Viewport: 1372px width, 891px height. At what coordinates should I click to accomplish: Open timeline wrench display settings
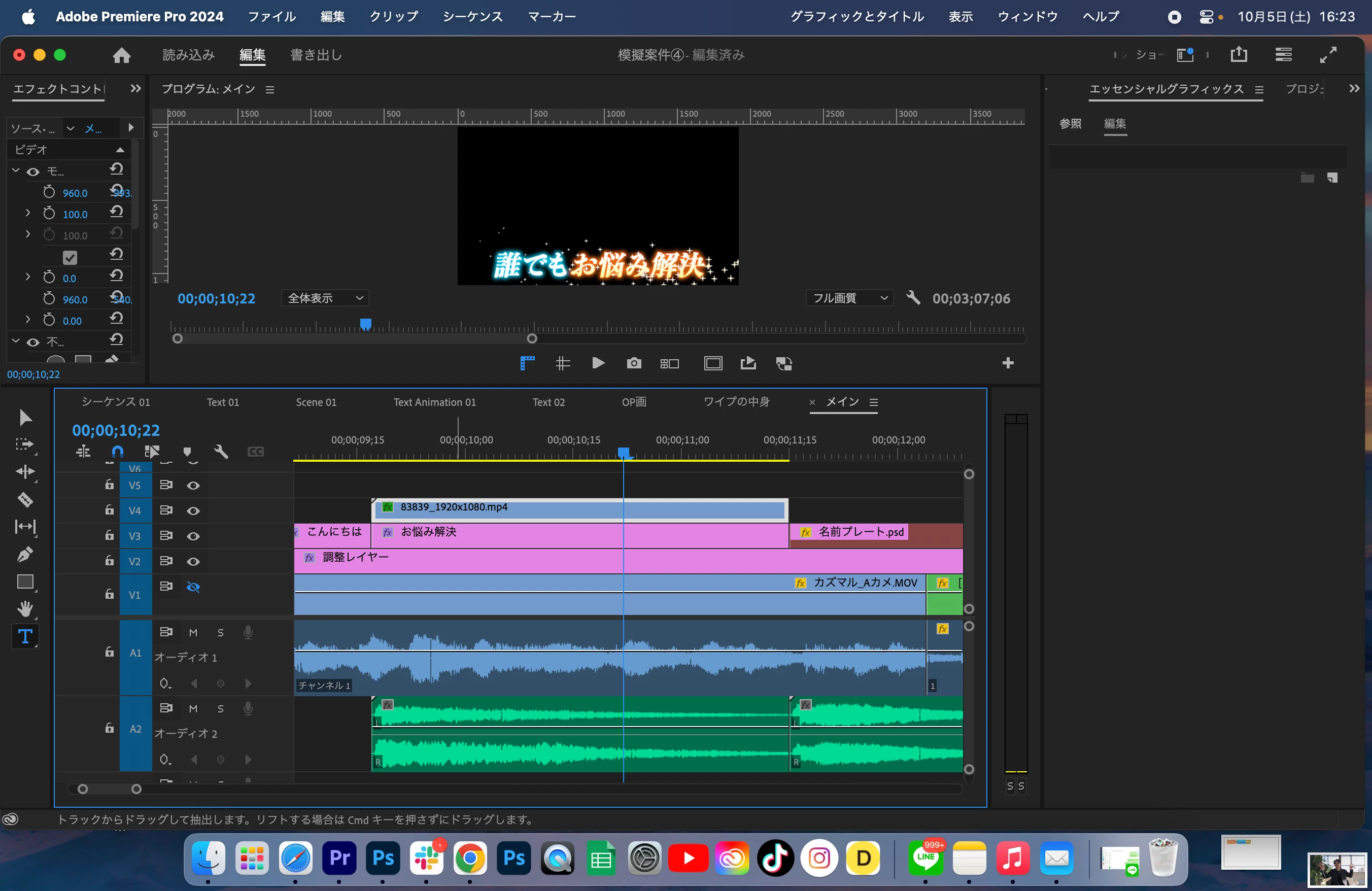coord(221,451)
